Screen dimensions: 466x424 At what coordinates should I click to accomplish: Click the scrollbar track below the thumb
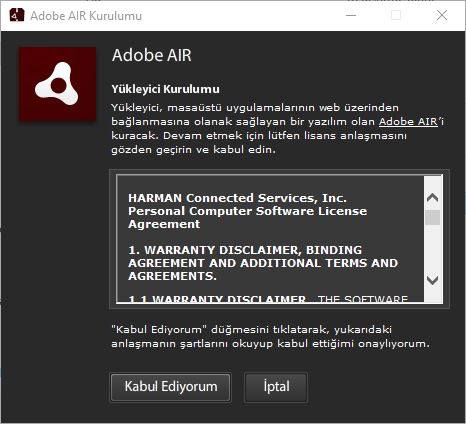click(432, 248)
